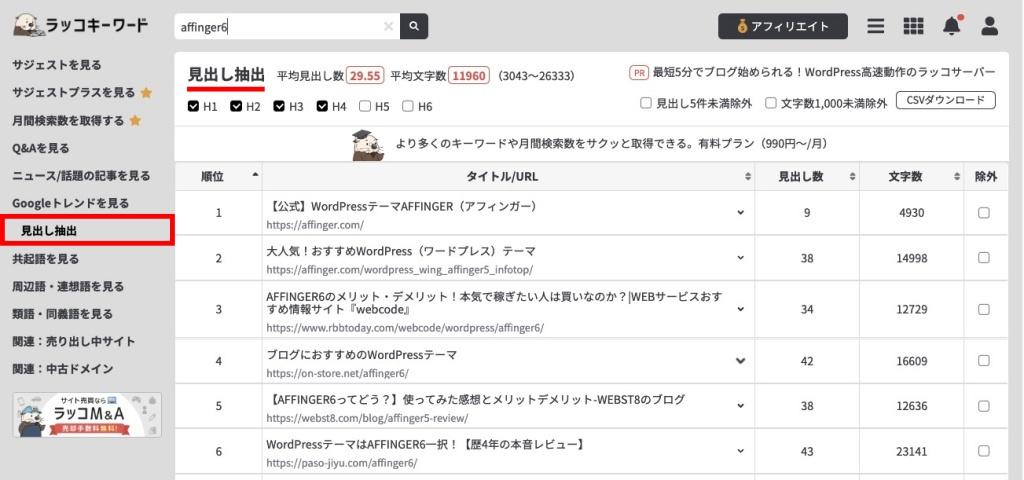The width and height of the screenshot is (1024, 480).
Task: Click the ラッコキーワード logo
Action: pyautogui.click(x=81, y=25)
